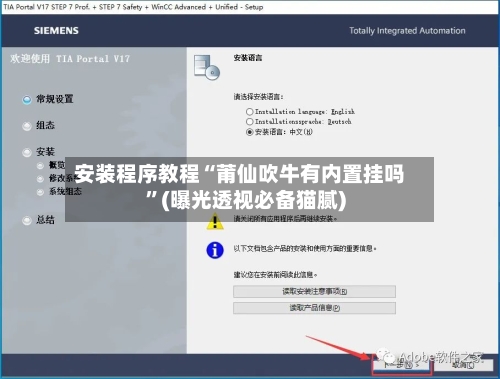The image size is (500, 379).
Task: Click the 请选择安装语言 label
Action: (x=258, y=97)
